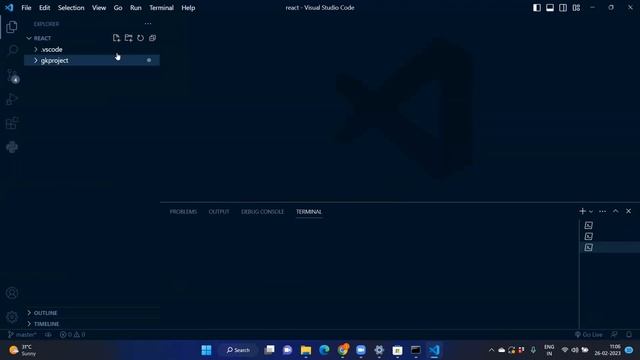Screen dimensions: 640x360
Task: Create a new terminal with plus icon
Action: (582, 211)
